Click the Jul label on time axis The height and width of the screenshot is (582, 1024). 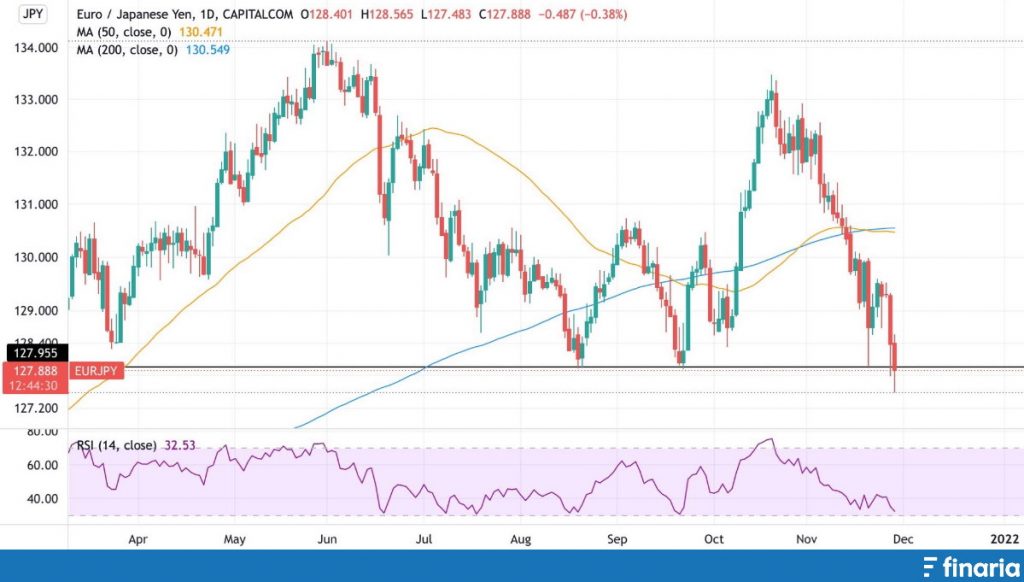pyautogui.click(x=424, y=539)
